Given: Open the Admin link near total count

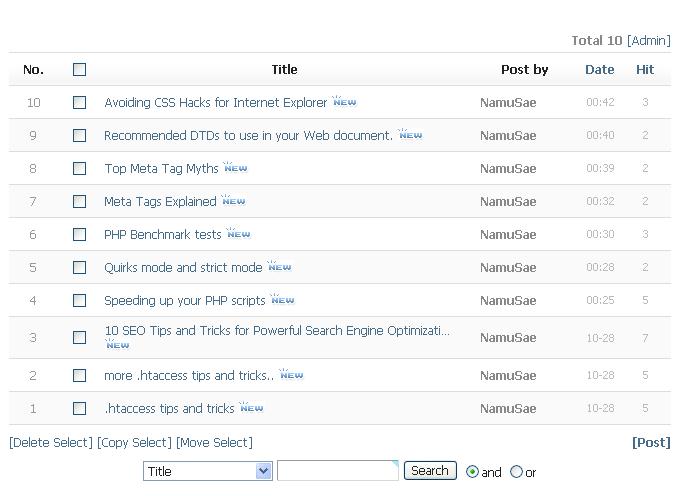Looking at the screenshot, I should coord(648,40).
